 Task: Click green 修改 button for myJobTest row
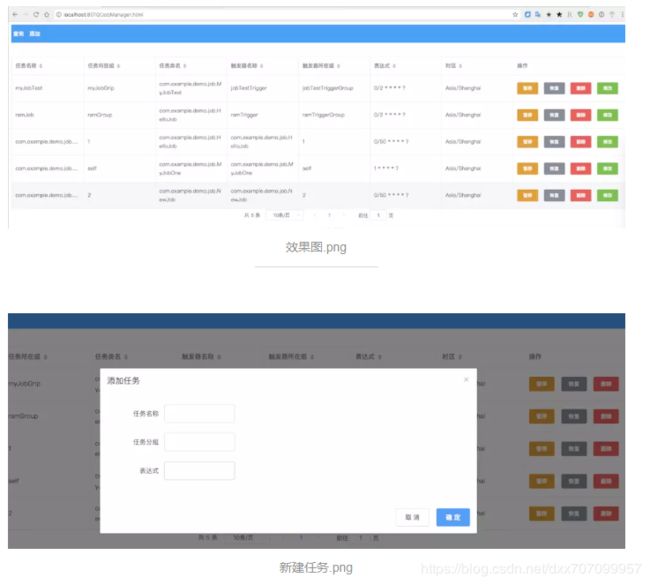coord(607,88)
